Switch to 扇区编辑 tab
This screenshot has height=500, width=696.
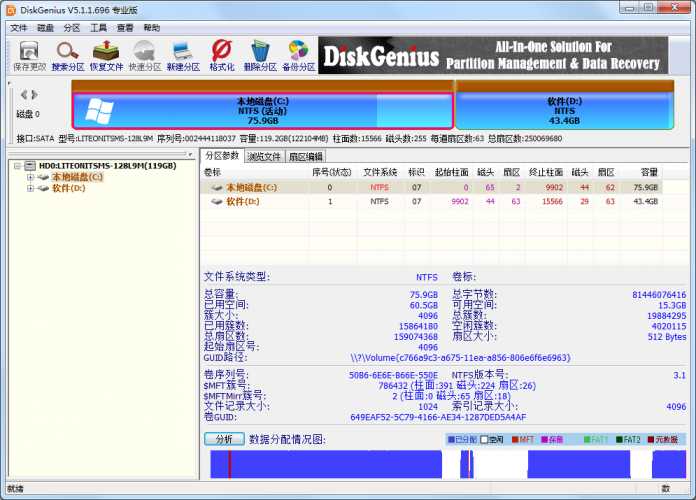305,156
